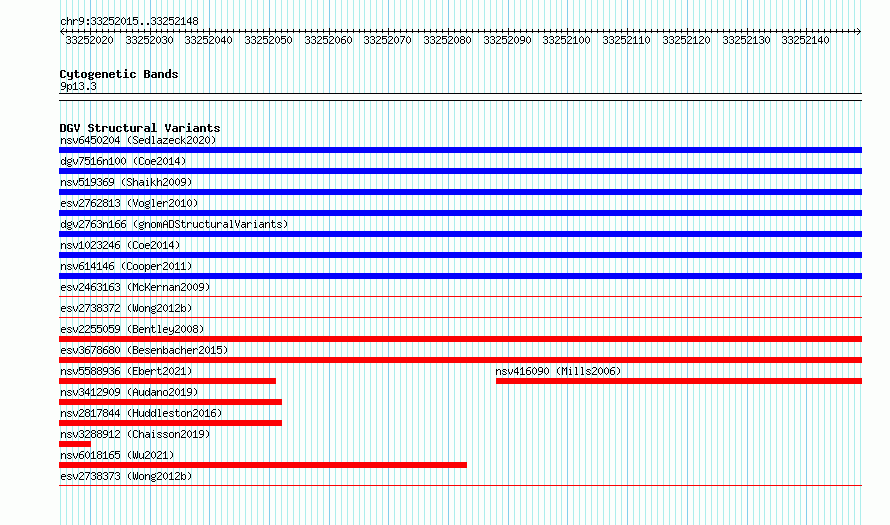The width and height of the screenshot is (890, 525).
Task: Click the chr9:33252015..33252148 region label
Action: pyautogui.click(x=129, y=21)
